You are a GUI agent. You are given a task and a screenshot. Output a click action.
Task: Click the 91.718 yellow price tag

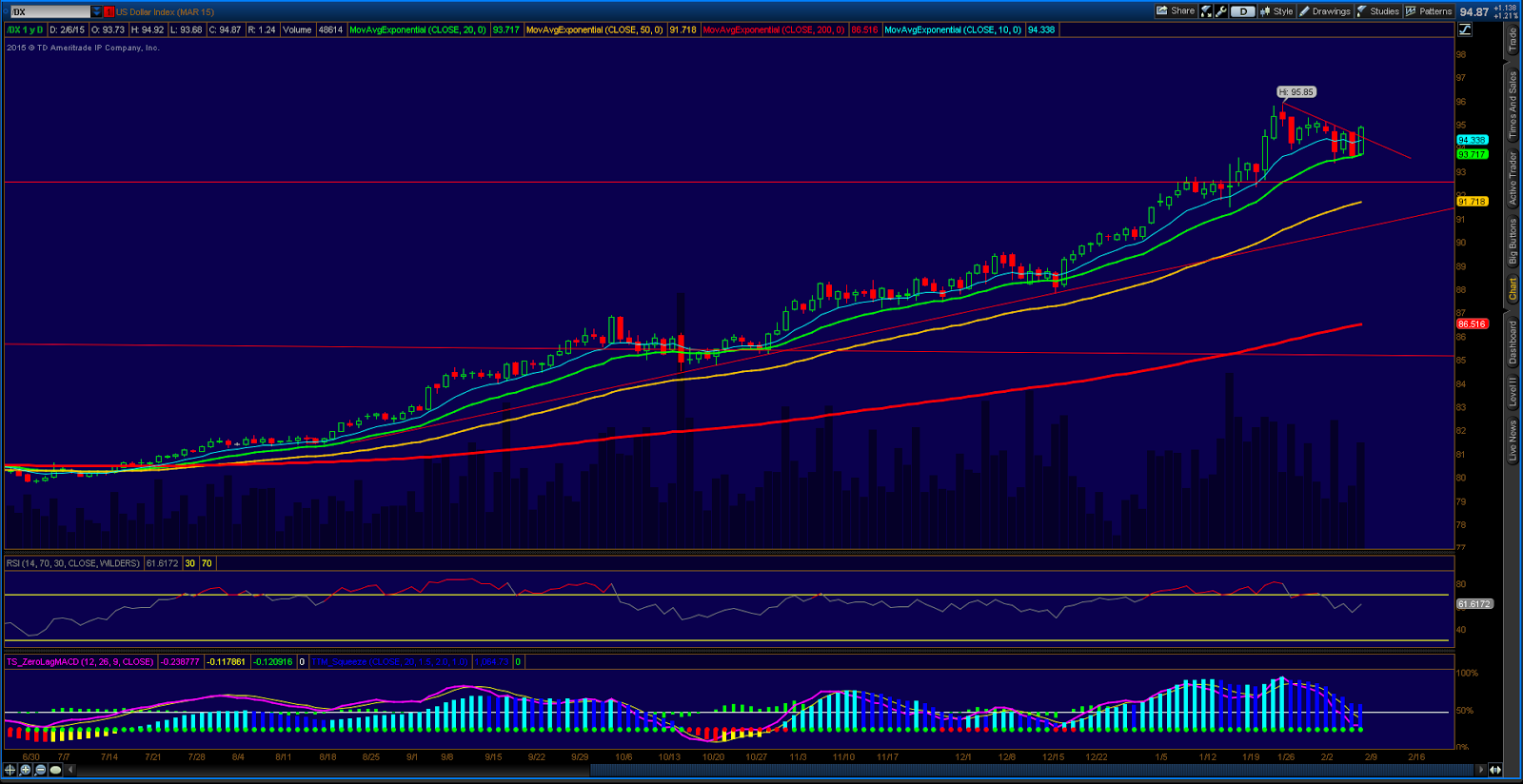1472,202
